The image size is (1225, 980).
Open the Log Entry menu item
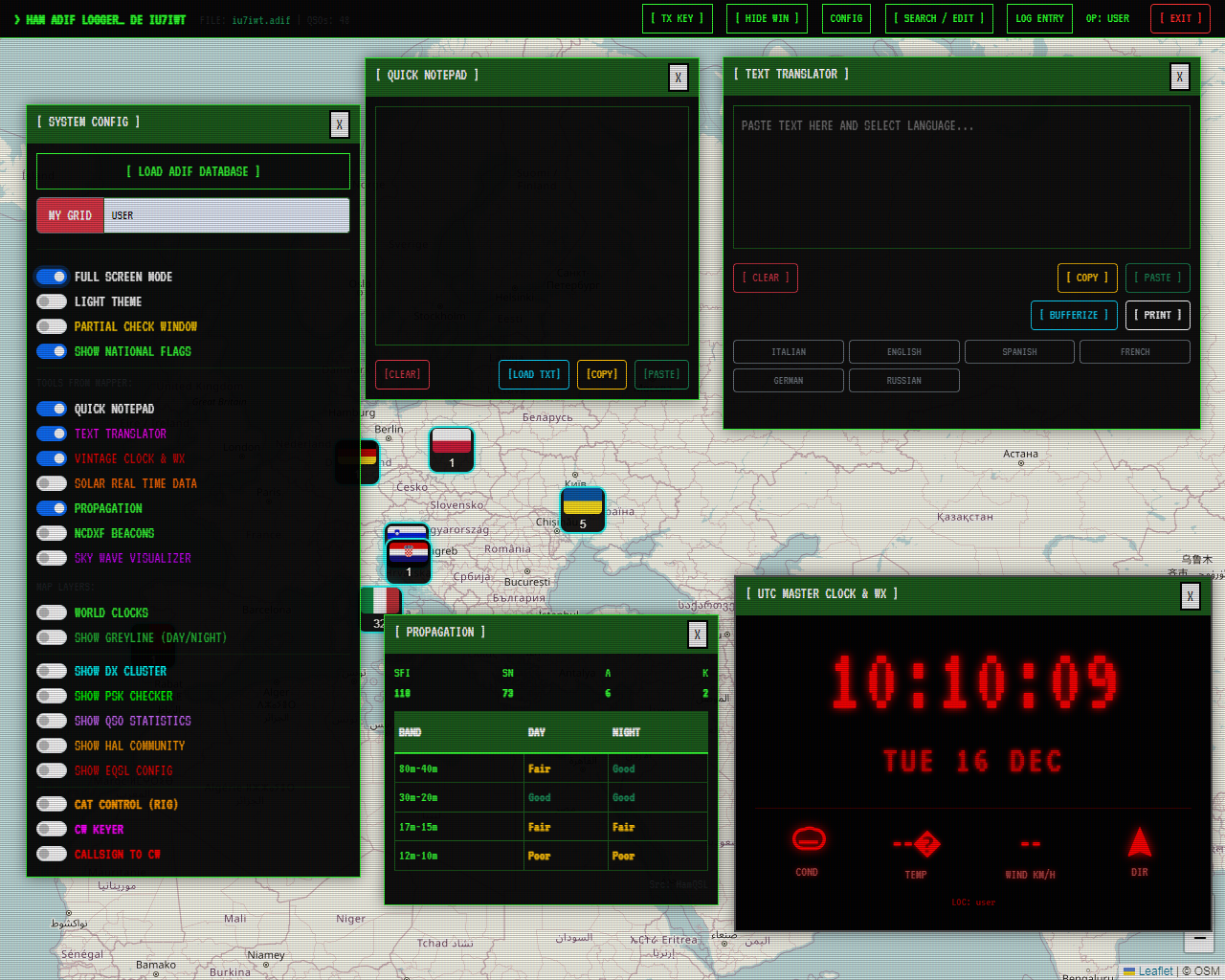pos(1039,18)
